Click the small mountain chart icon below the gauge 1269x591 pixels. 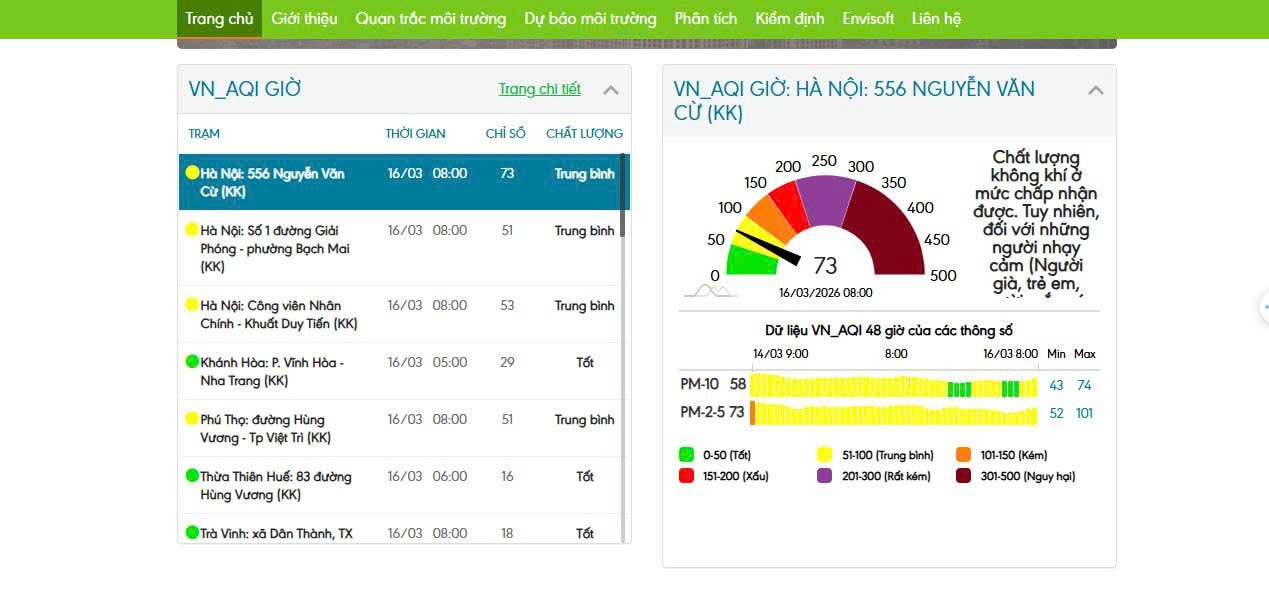click(709, 290)
